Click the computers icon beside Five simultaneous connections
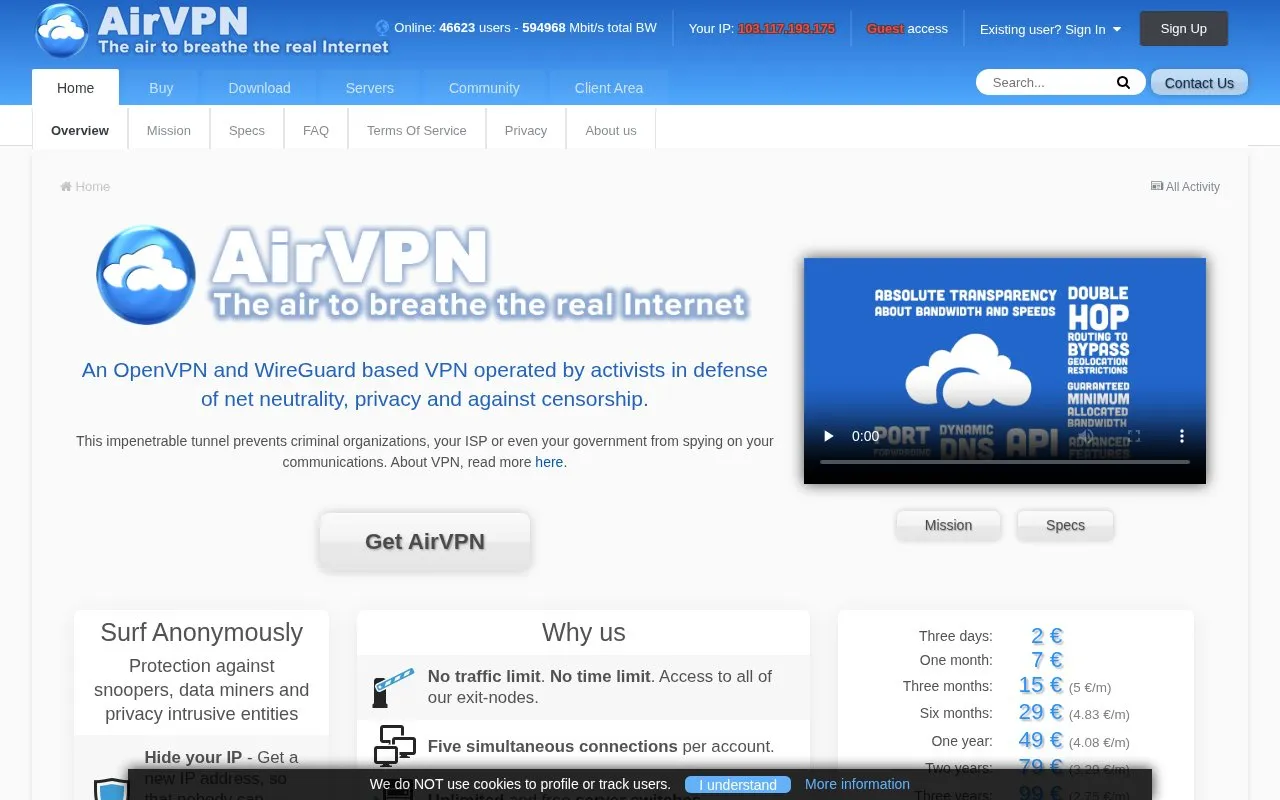The image size is (1280, 800). click(394, 746)
